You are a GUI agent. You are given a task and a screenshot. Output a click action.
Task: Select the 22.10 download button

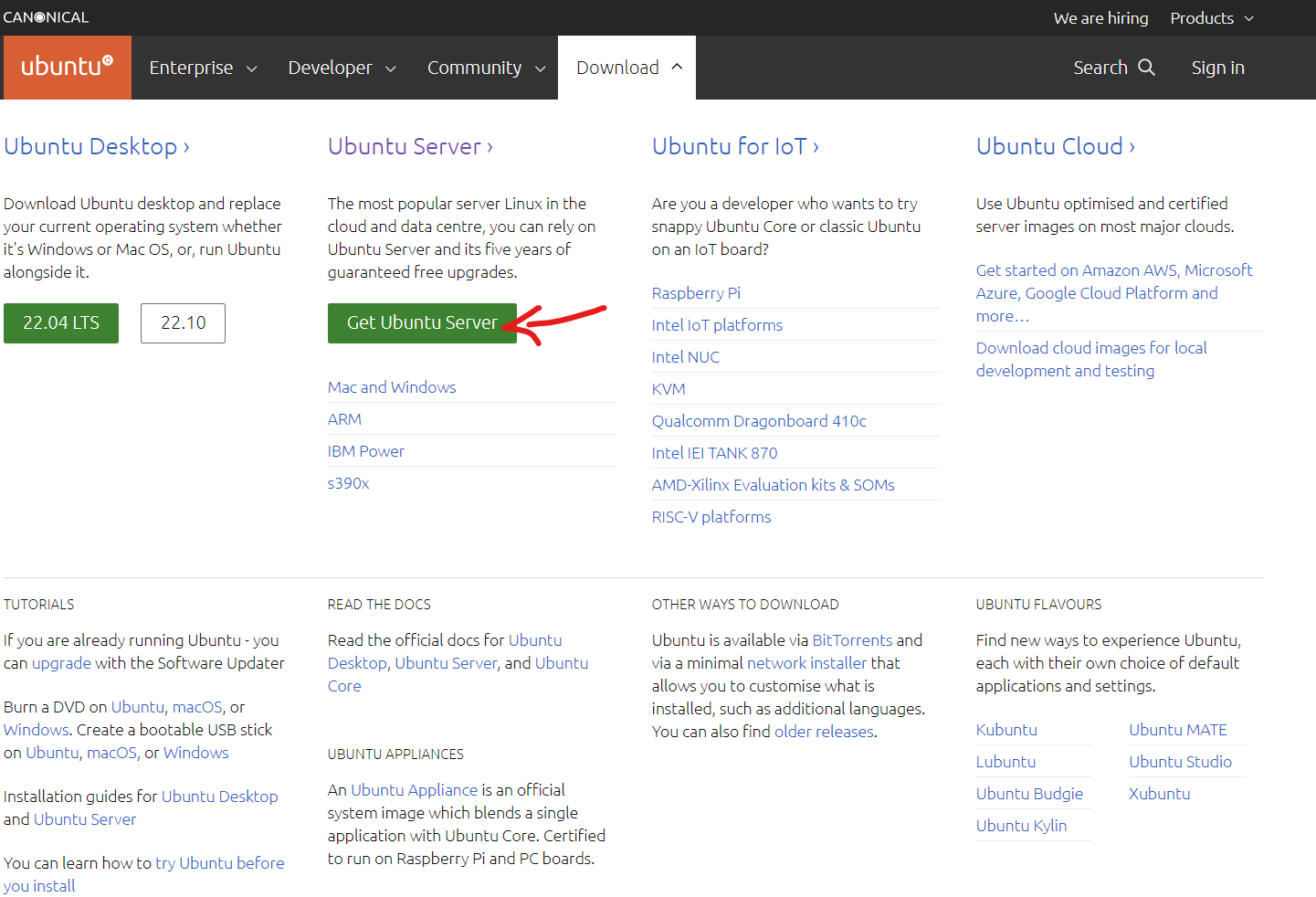pos(183,323)
